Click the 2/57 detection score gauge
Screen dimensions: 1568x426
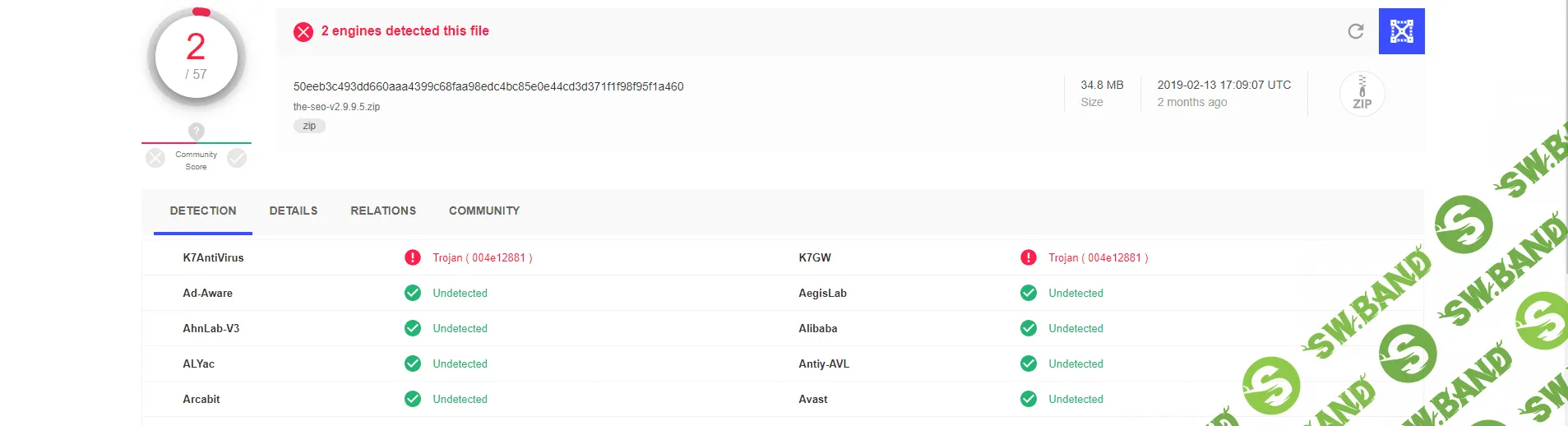pos(197,57)
